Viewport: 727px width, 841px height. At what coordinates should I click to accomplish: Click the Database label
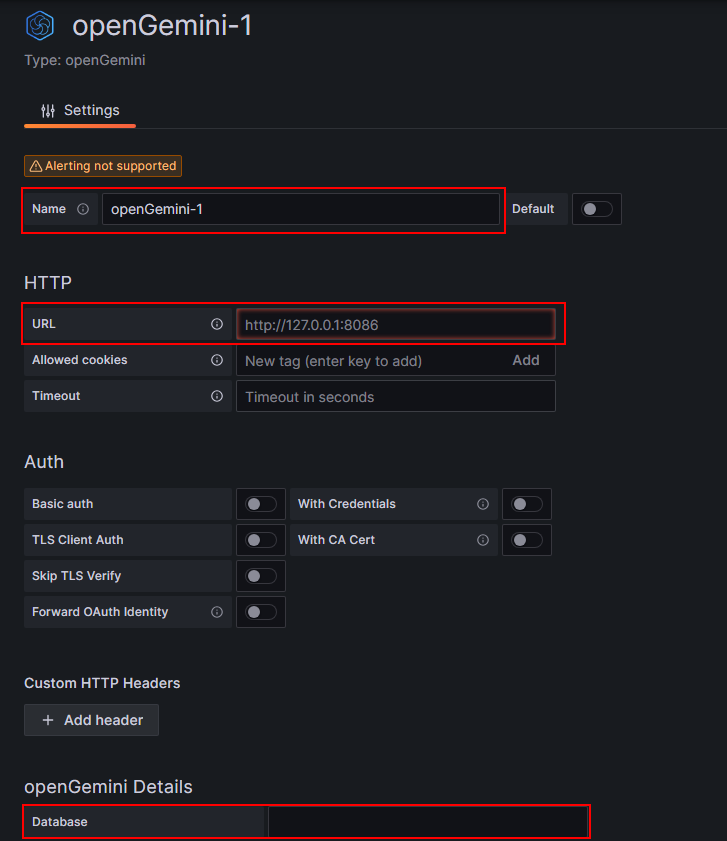click(x=60, y=822)
